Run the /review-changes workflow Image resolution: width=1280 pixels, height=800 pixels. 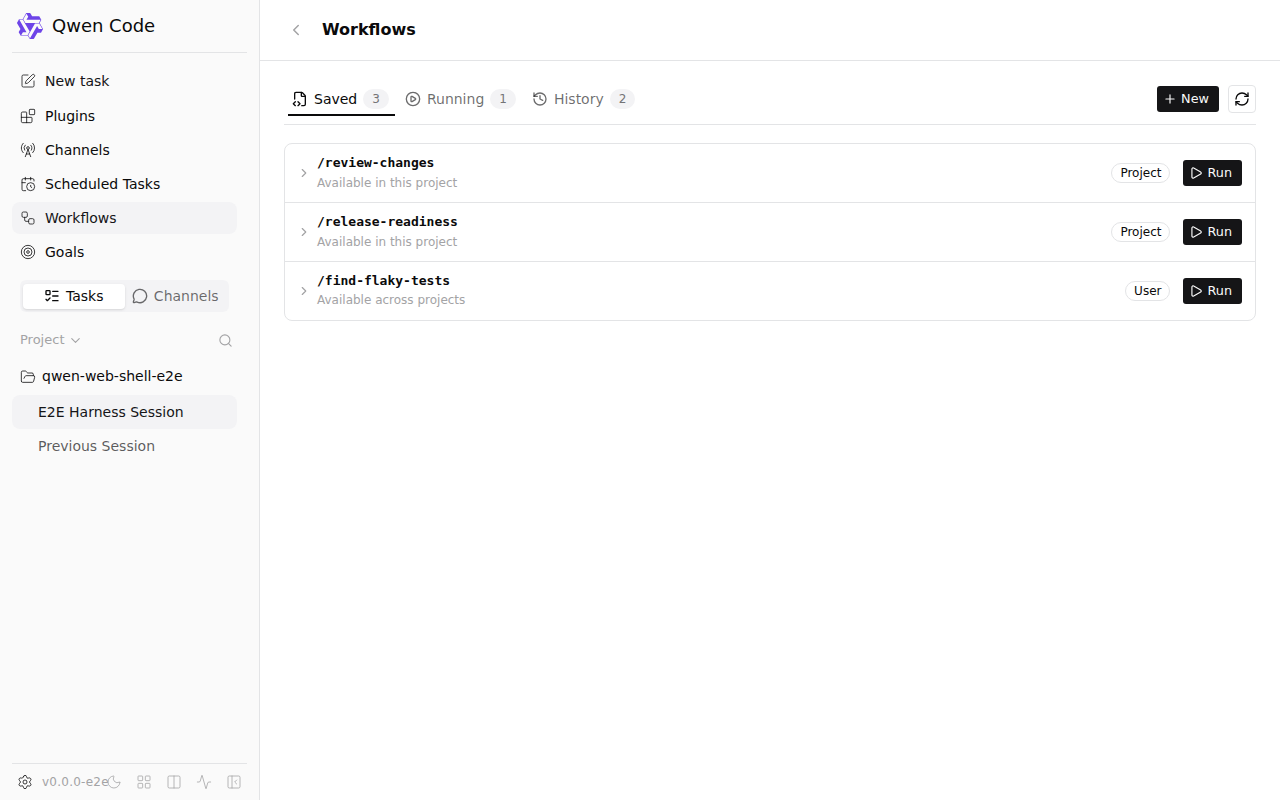click(x=1212, y=173)
